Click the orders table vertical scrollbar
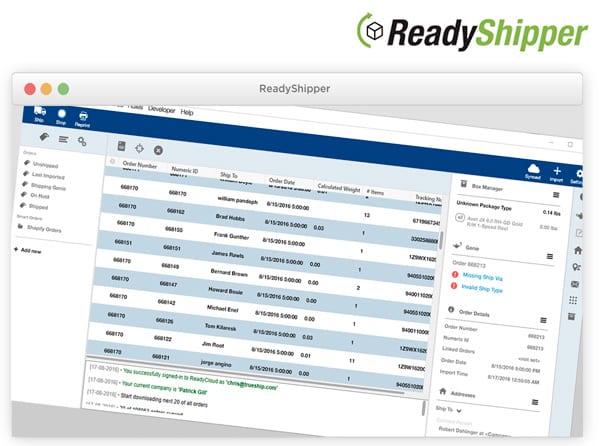Screen dimensions: 600x446 tap(441, 240)
